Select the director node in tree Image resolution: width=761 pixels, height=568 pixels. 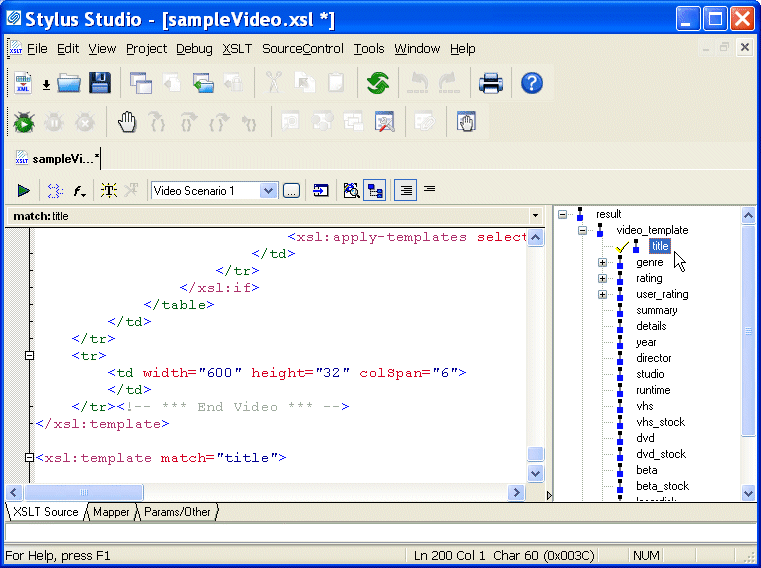tap(654, 358)
